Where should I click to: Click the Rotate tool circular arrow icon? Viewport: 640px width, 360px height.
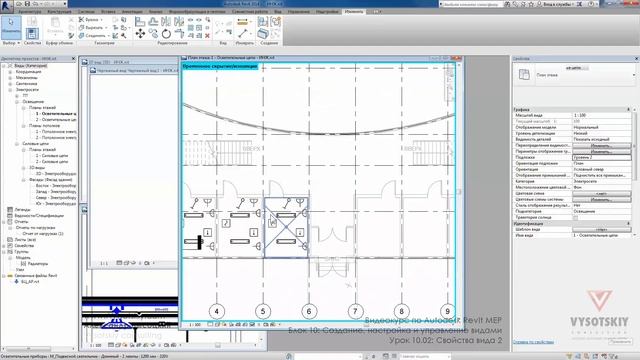[166, 33]
